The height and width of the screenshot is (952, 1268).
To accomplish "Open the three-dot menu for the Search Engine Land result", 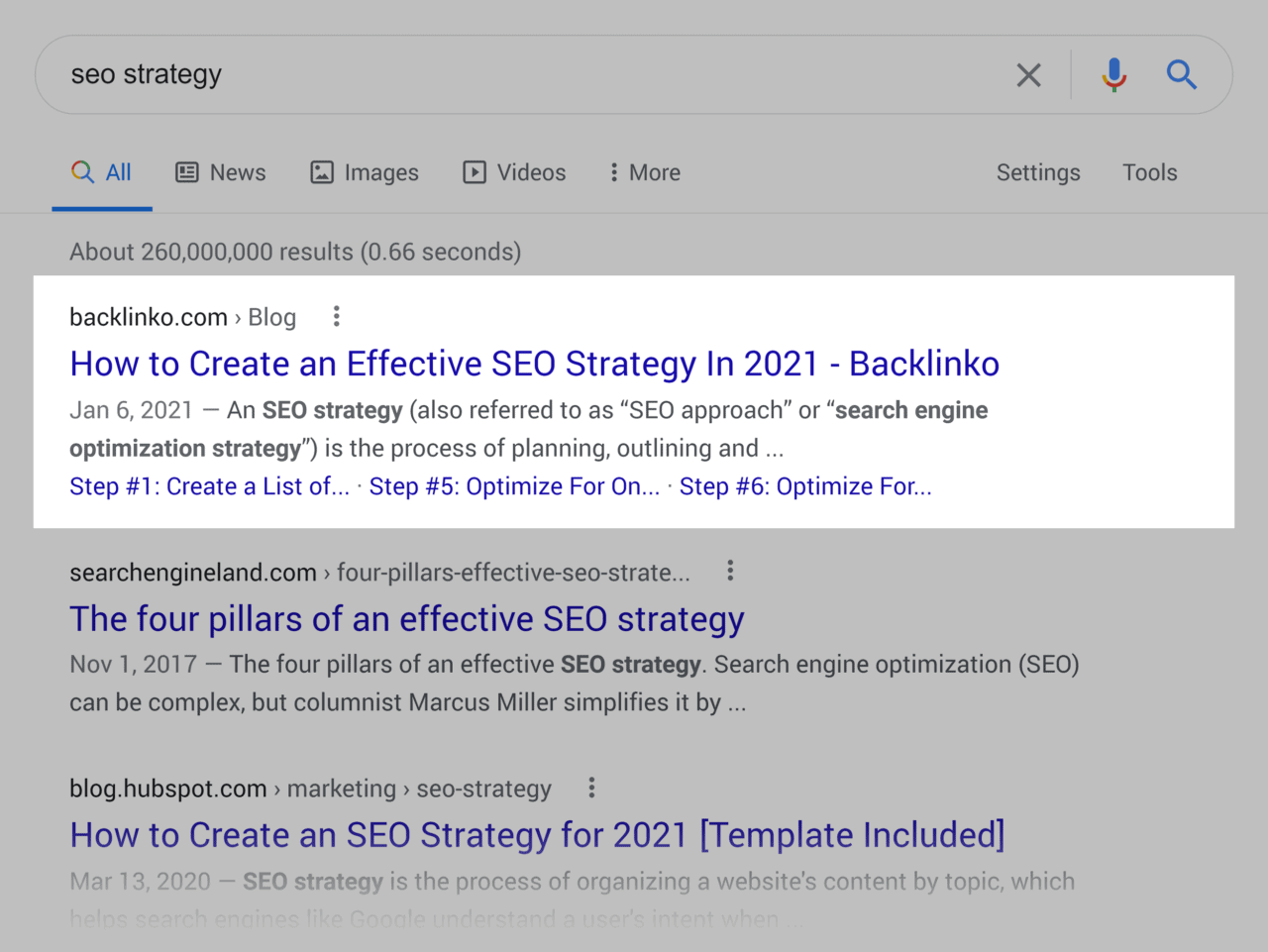I will tap(730, 571).
